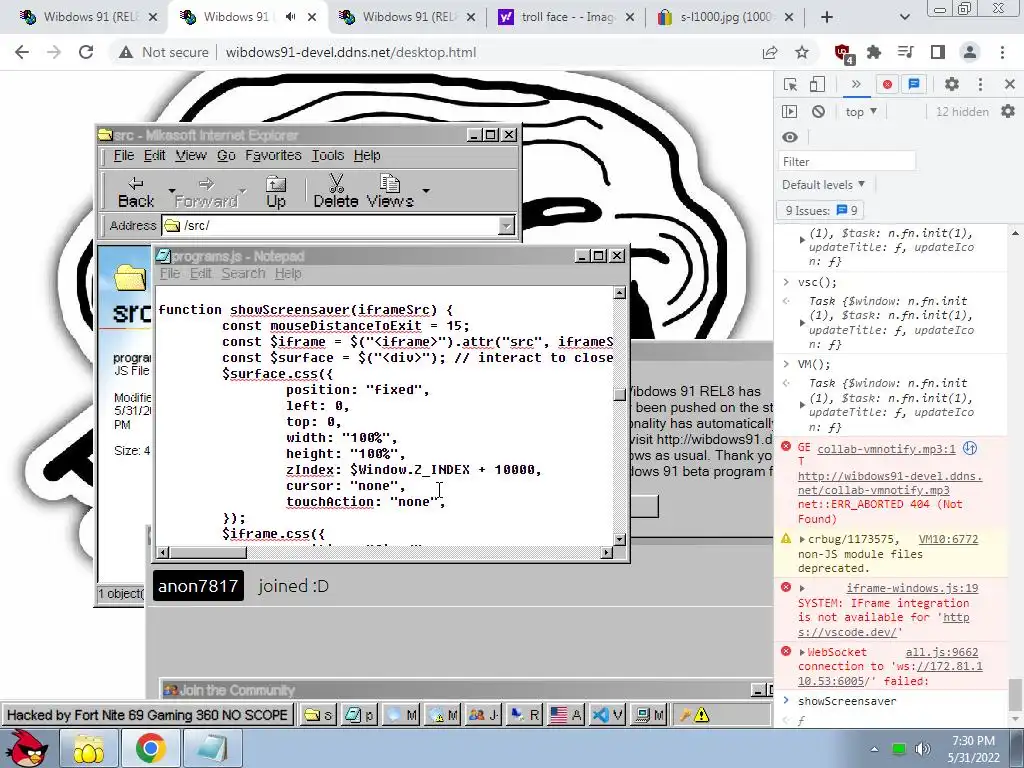Click Delete scissors button in explorer
The width and height of the screenshot is (1024, 768).
tap(336, 192)
